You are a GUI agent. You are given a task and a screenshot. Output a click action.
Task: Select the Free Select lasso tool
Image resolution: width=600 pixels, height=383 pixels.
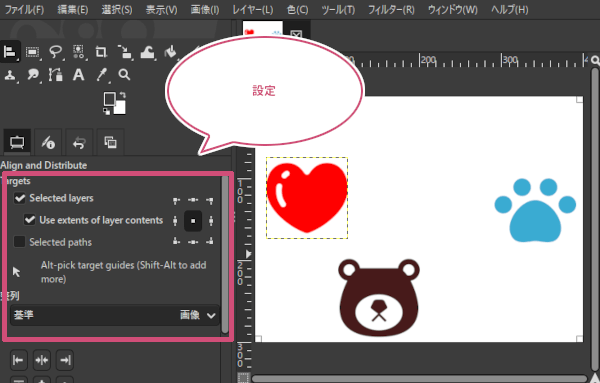coord(56,52)
